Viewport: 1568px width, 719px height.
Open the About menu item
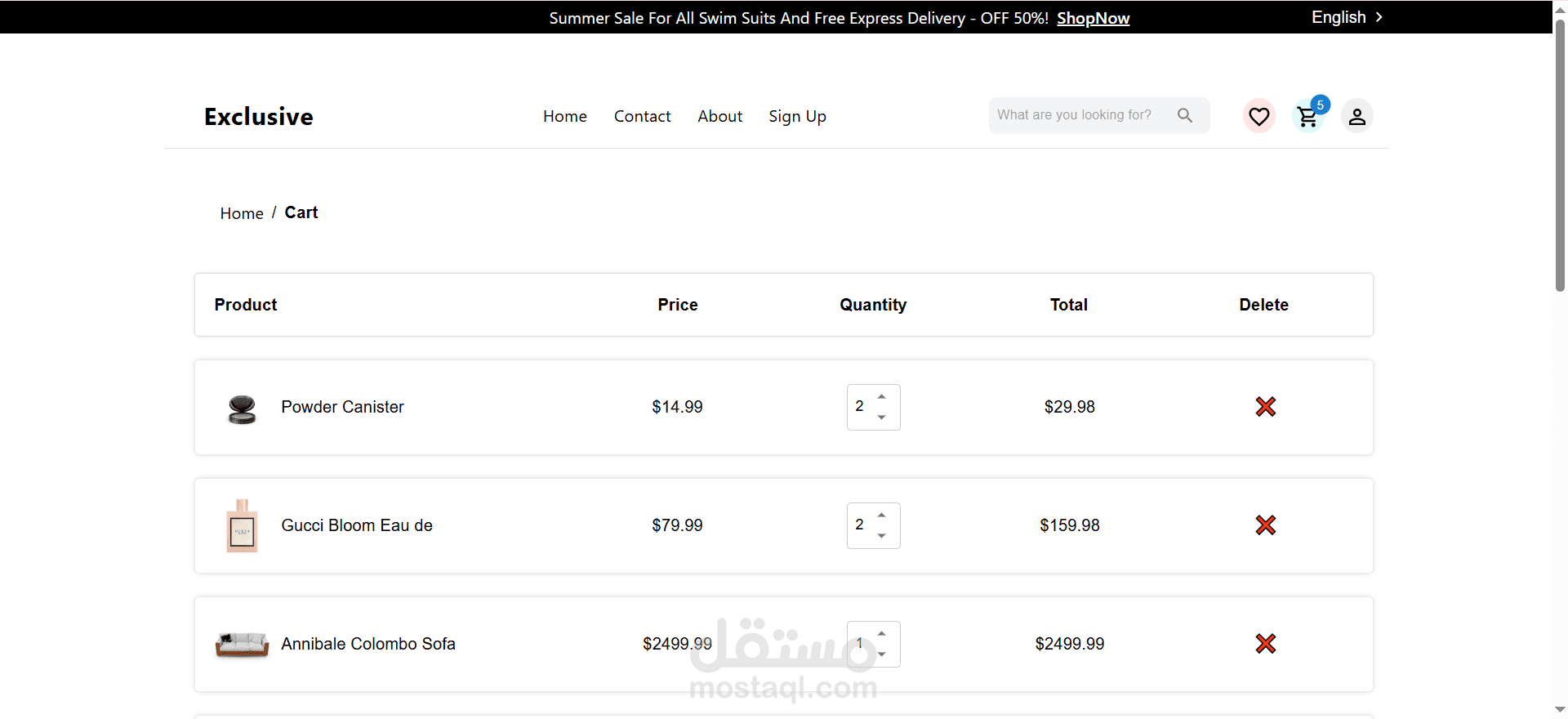tap(719, 116)
